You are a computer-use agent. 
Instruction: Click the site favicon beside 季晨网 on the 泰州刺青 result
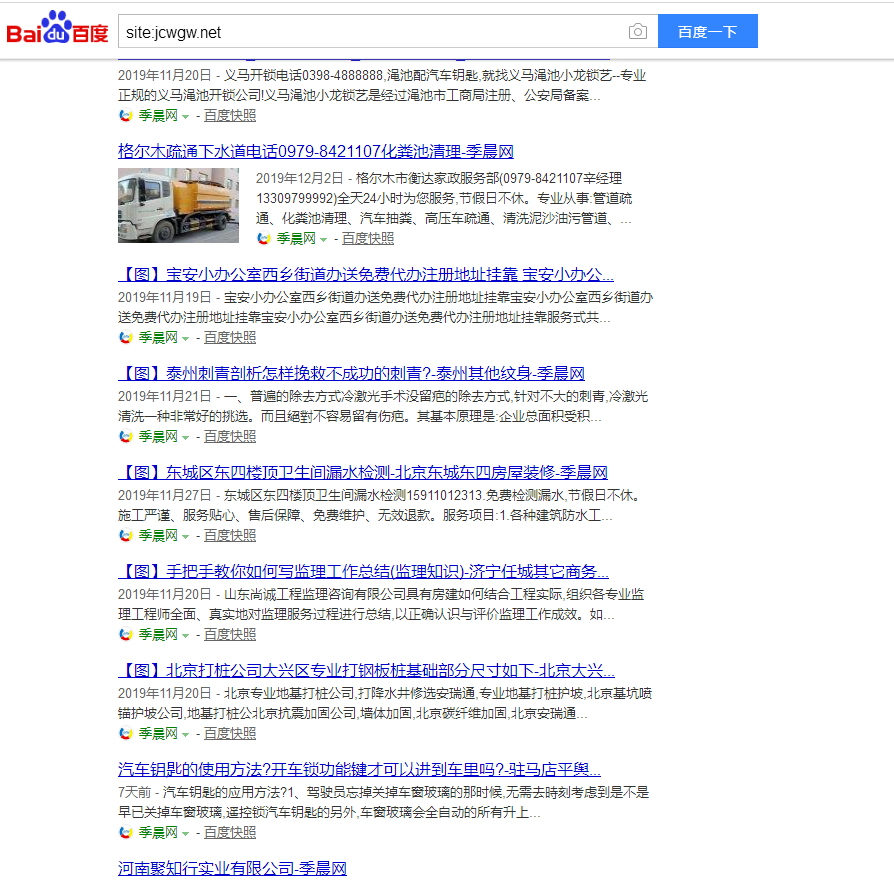125,436
